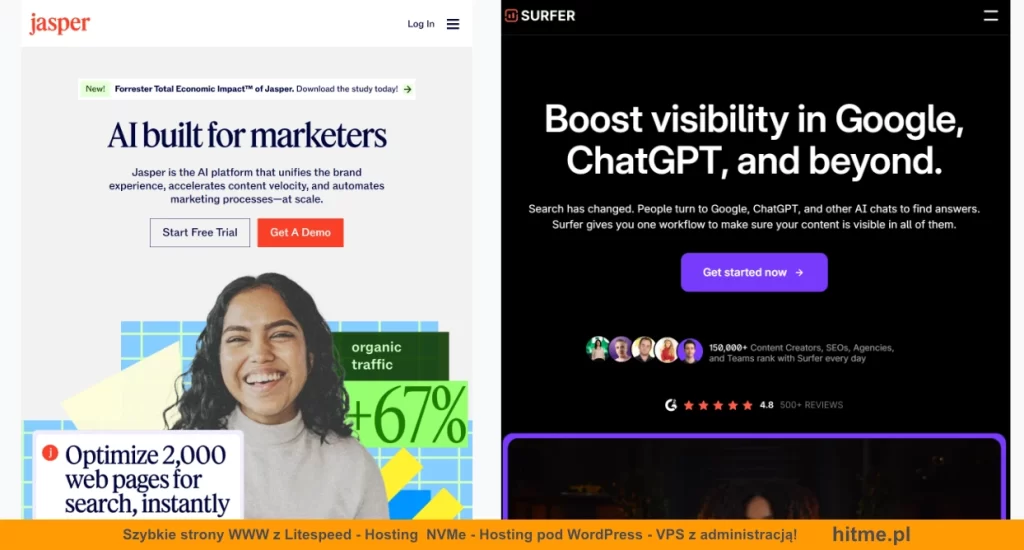Click Log In on Jasper

tap(421, 24)
